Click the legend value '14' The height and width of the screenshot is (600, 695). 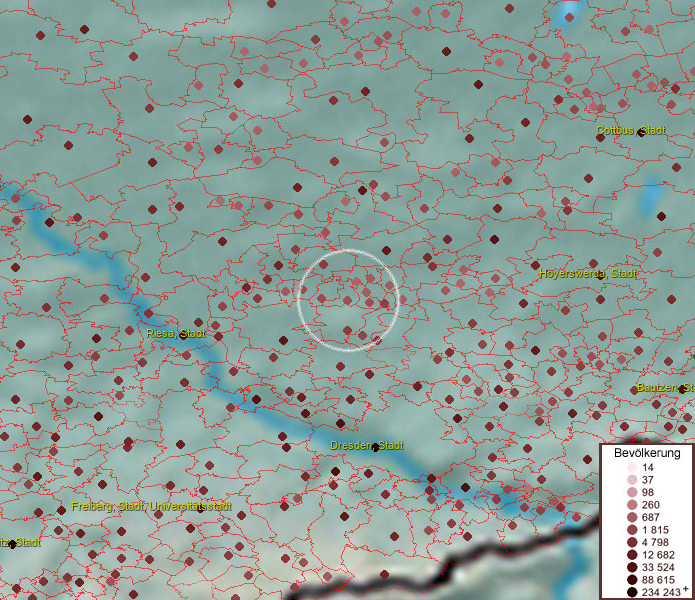[648, 467]
